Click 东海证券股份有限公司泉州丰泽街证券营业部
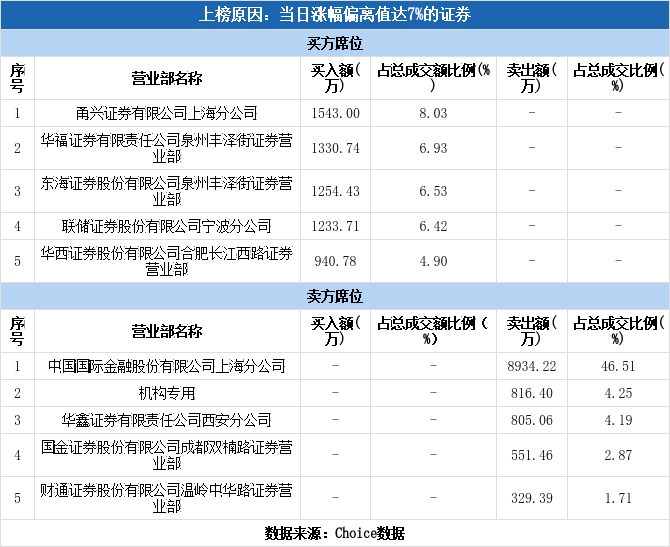Viewport: 670px width, 547px height. tap(167, 191)
